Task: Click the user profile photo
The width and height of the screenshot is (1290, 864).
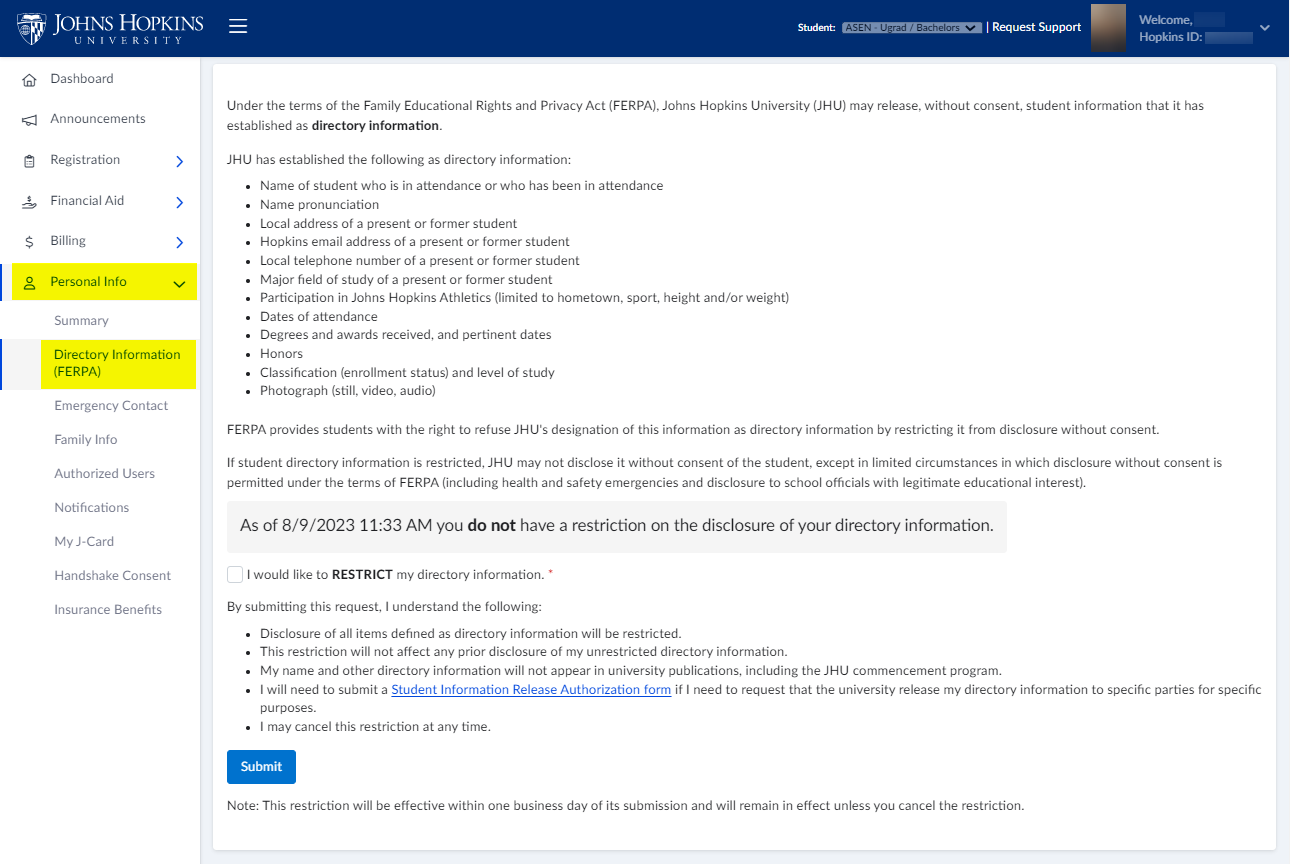Action: point(1108,28)
